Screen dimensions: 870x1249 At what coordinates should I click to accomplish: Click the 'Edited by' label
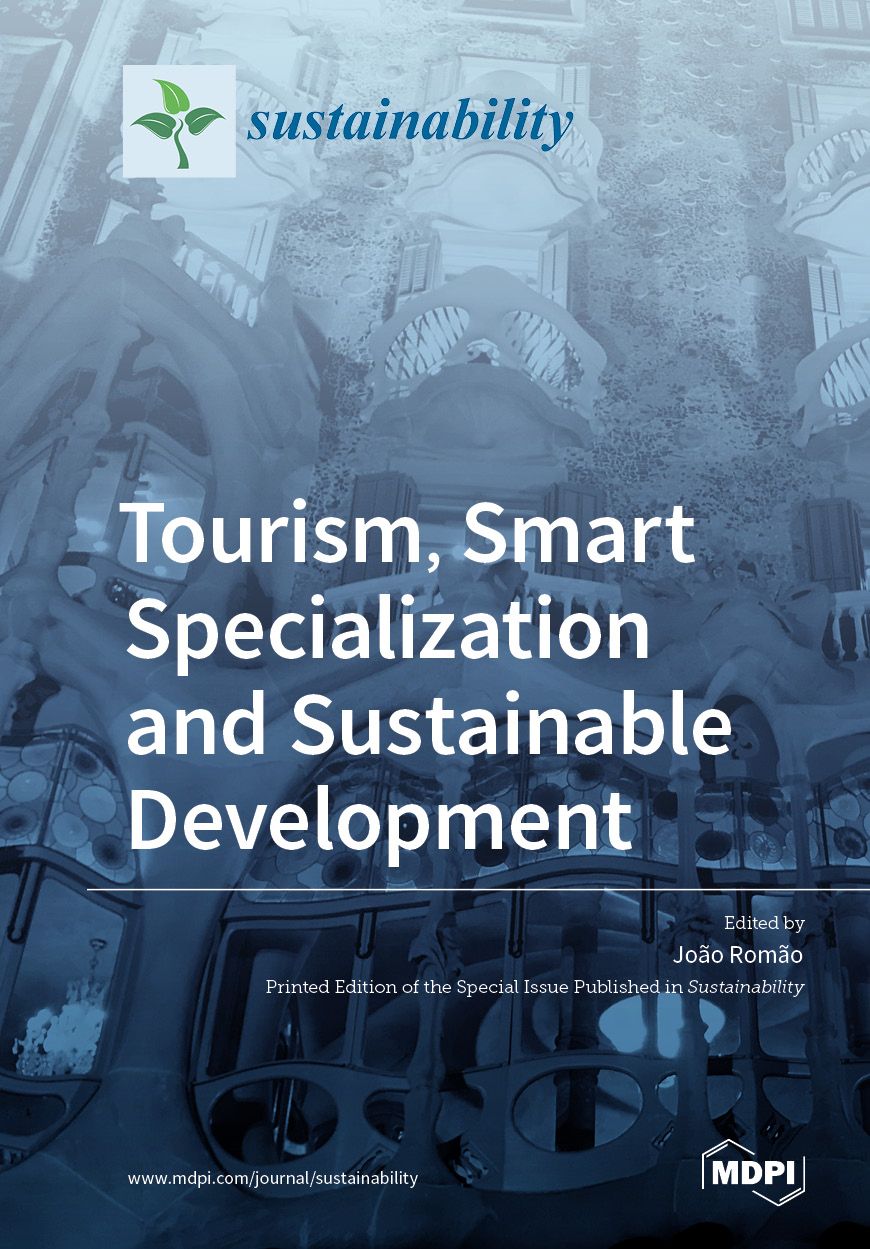765,925
